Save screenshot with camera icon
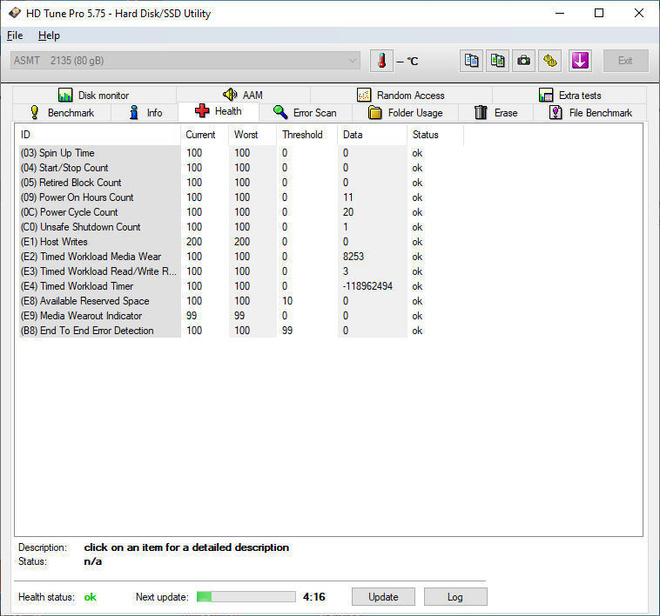This screenshot has height=616, width=660. 523,61
